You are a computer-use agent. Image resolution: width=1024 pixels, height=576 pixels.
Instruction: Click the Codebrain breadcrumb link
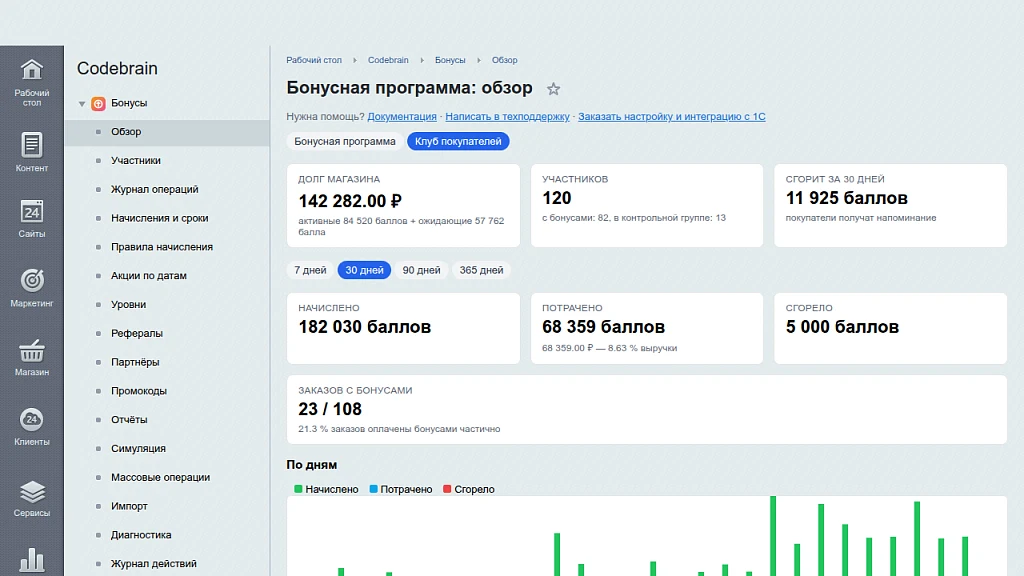coord(388,60)
